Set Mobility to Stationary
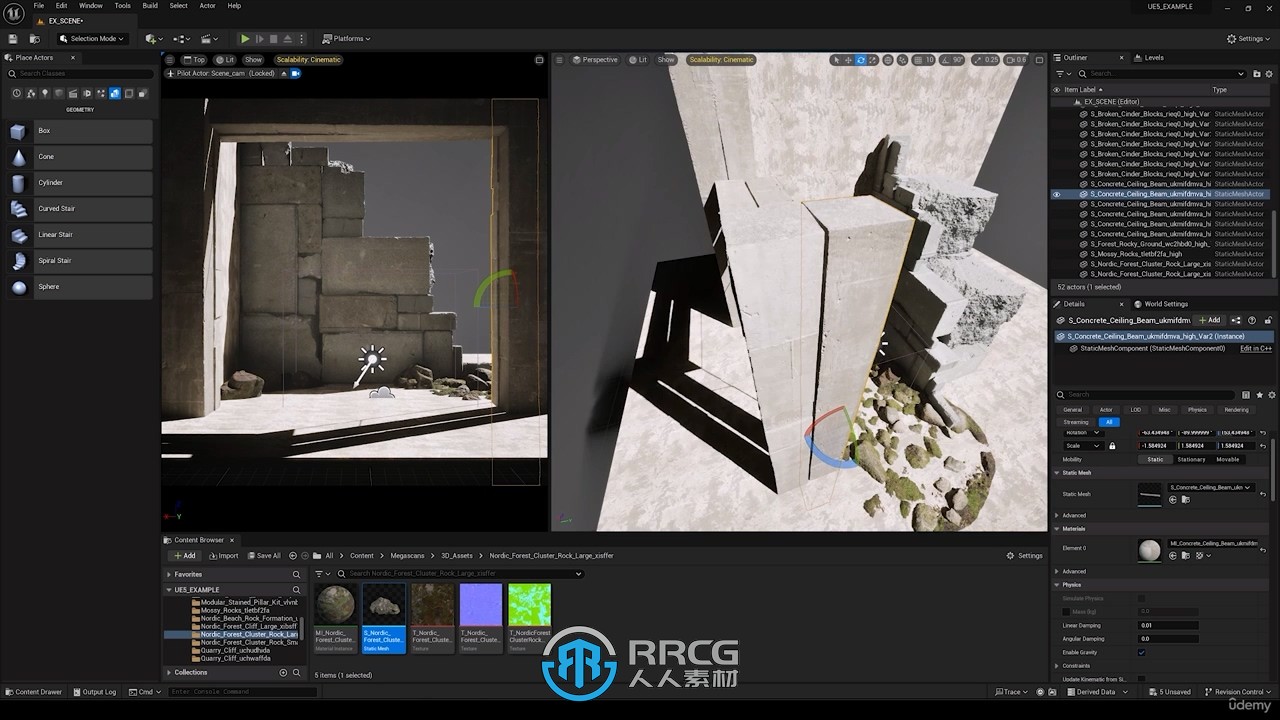1280x720 pixels. coord(1191,459)
